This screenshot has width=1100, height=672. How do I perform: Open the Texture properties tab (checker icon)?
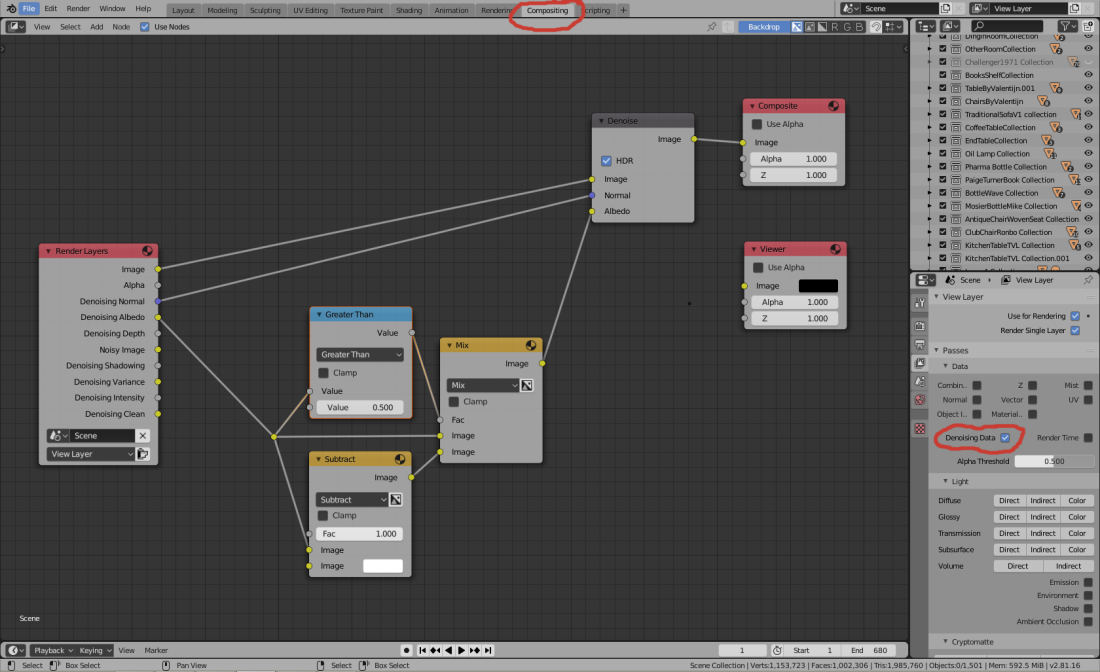pos(920,428)
